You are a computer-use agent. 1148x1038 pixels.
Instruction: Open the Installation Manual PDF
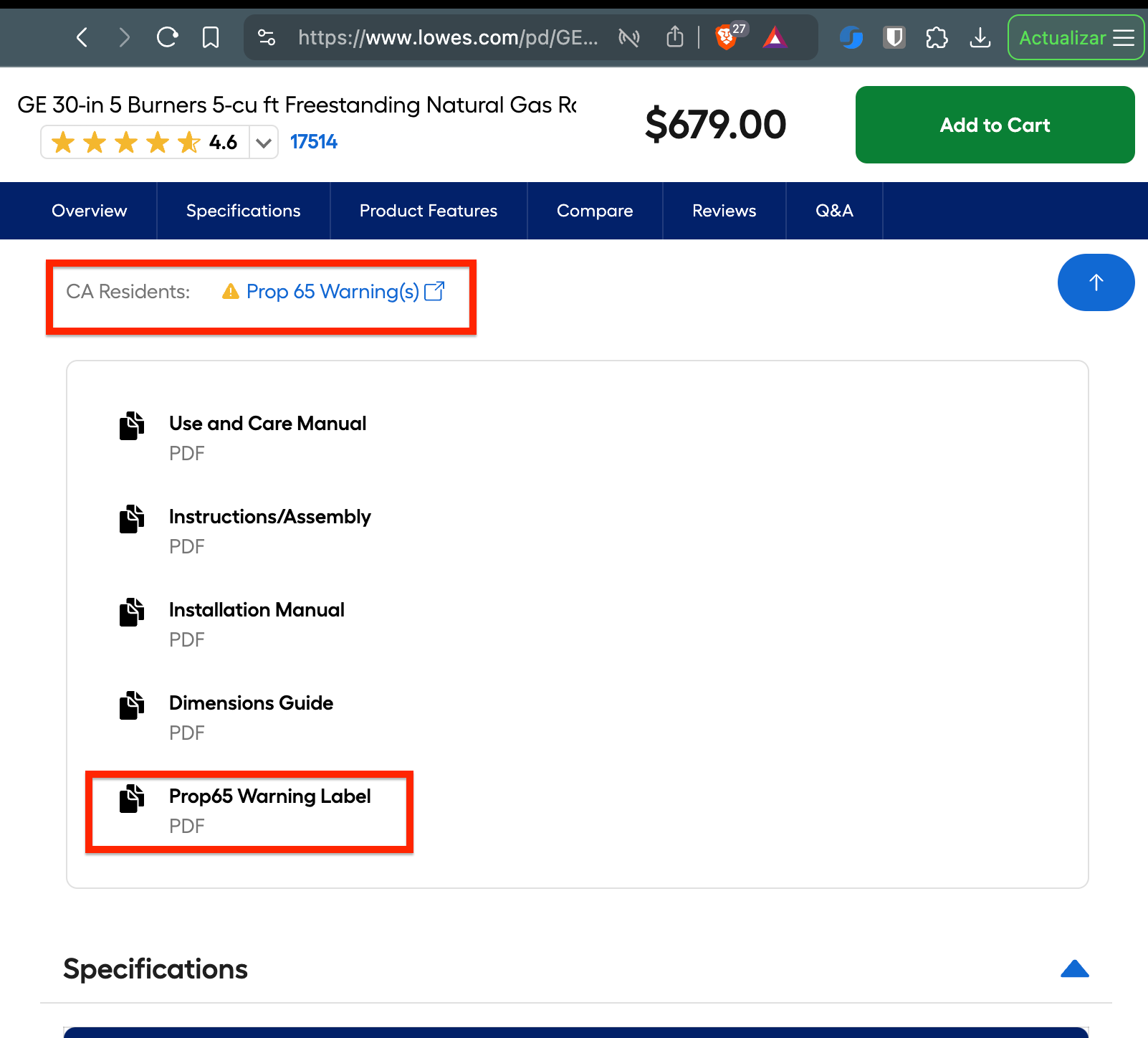(257, 610)
